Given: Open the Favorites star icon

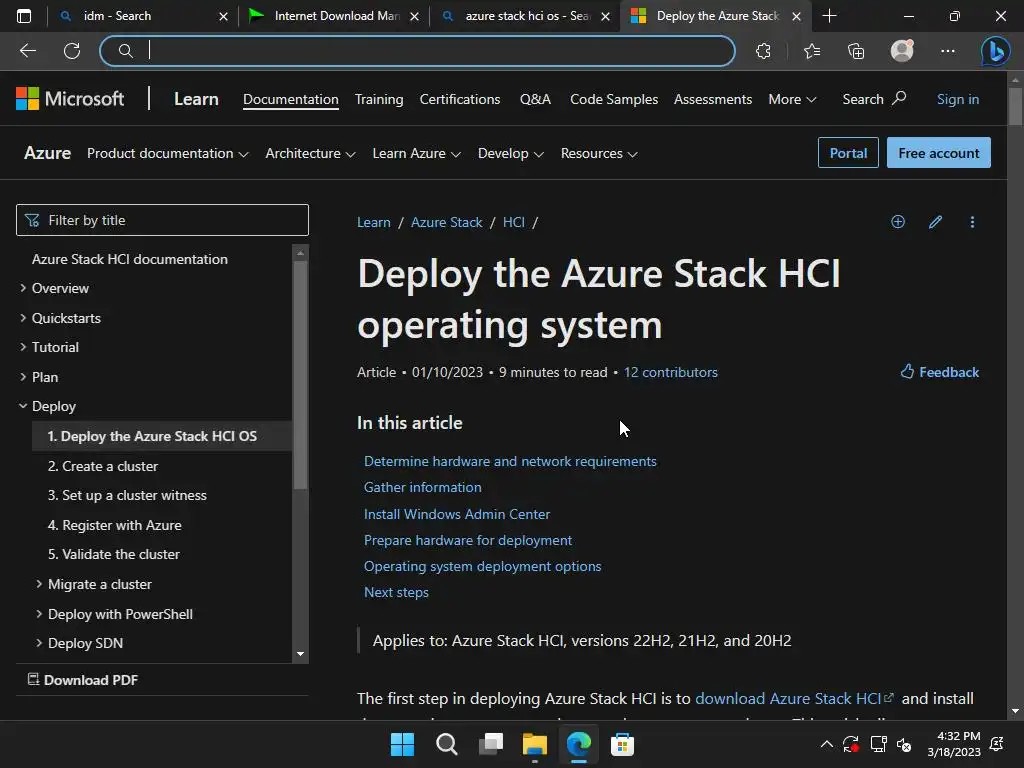Looking at the screenshot, I should click(x=812, y=51).
